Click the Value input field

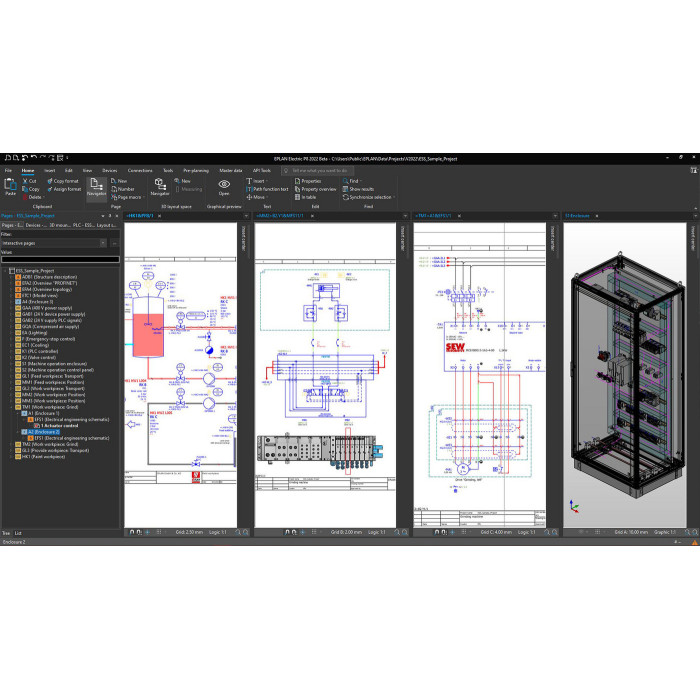tap(60, 259)
